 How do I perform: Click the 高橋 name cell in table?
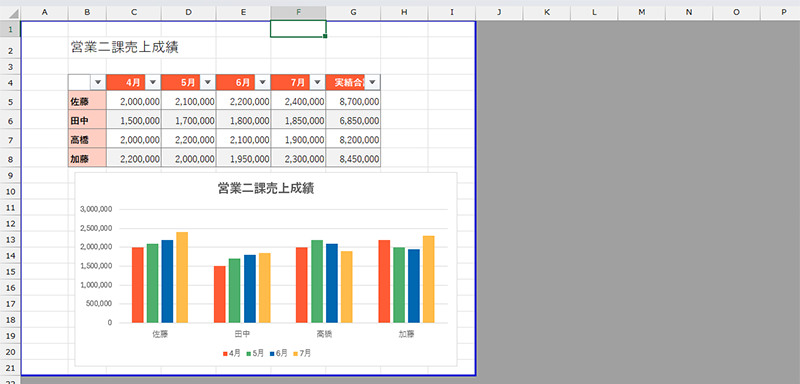point(87,140)
